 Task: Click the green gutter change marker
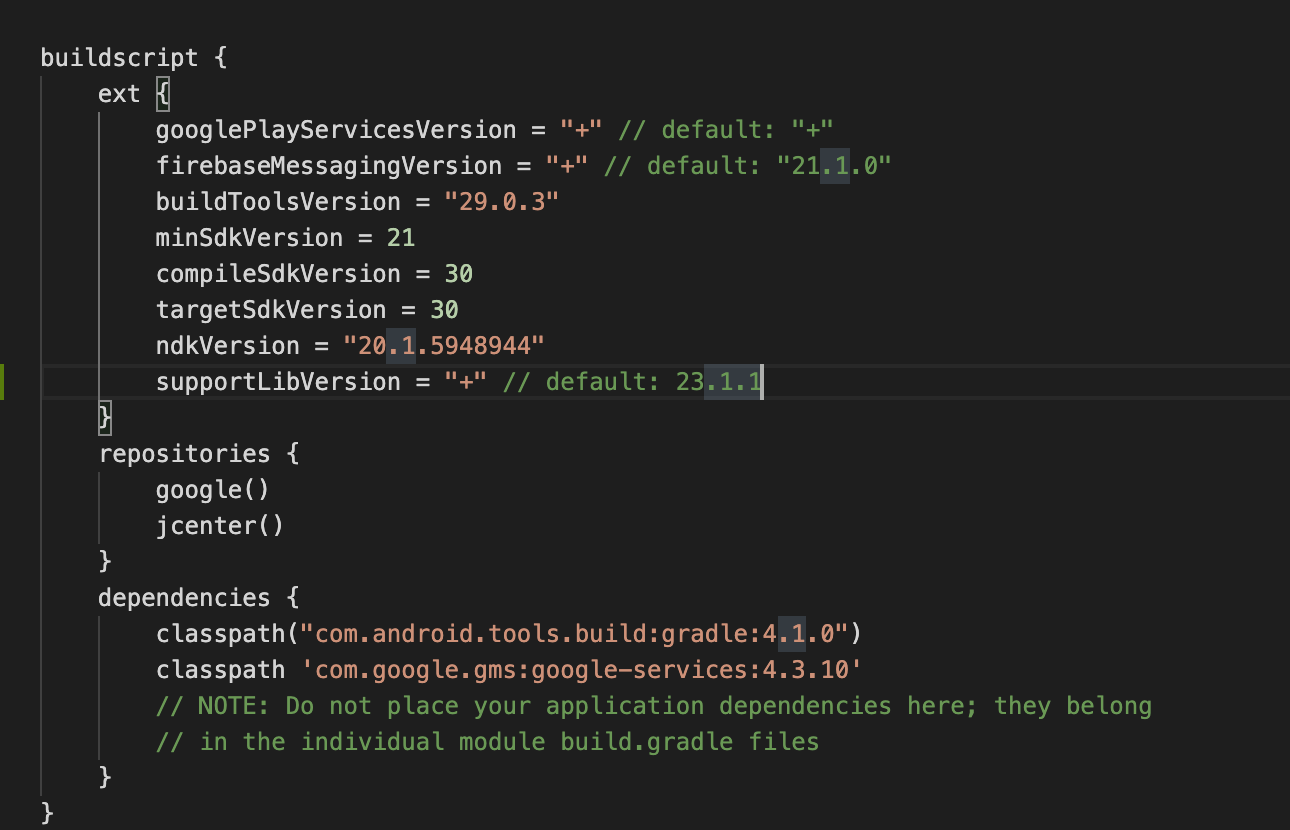pos(2,381)
